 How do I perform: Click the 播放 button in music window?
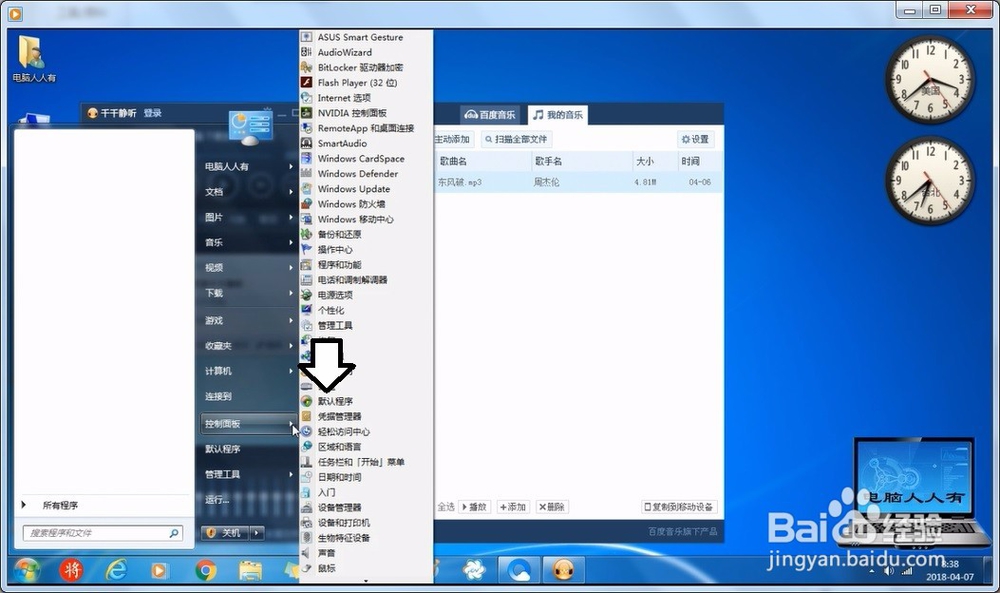[474, 507]
